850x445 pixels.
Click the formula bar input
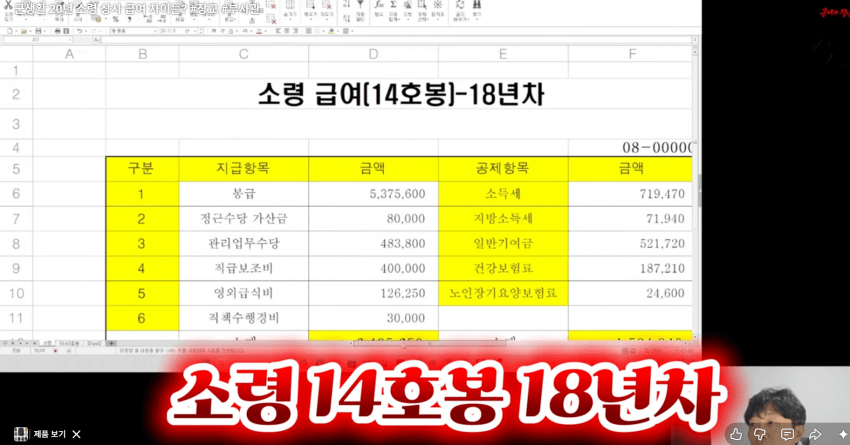point(396,40)
